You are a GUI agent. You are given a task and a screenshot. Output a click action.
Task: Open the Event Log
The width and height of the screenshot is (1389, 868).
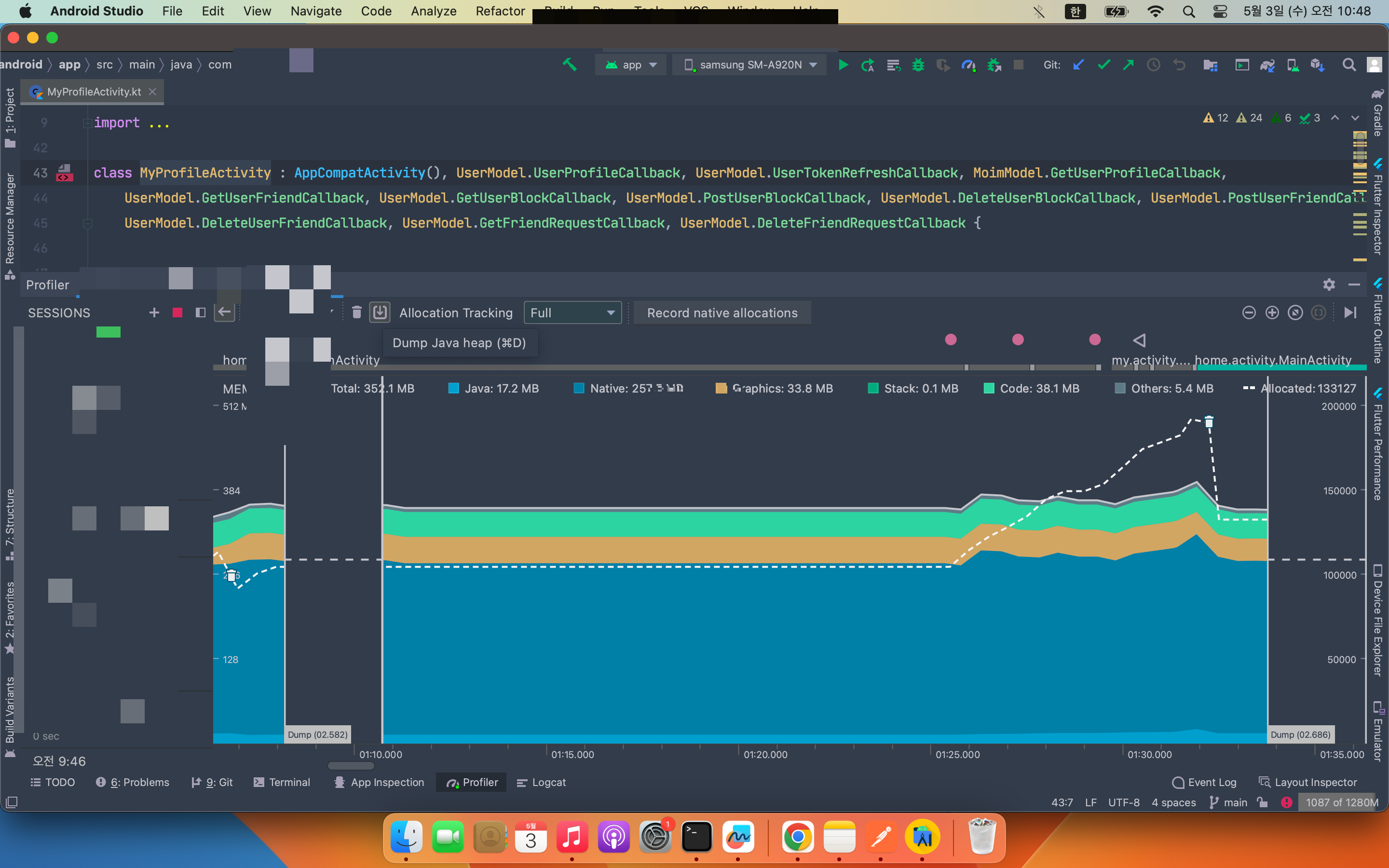[x=1204, y=782]
